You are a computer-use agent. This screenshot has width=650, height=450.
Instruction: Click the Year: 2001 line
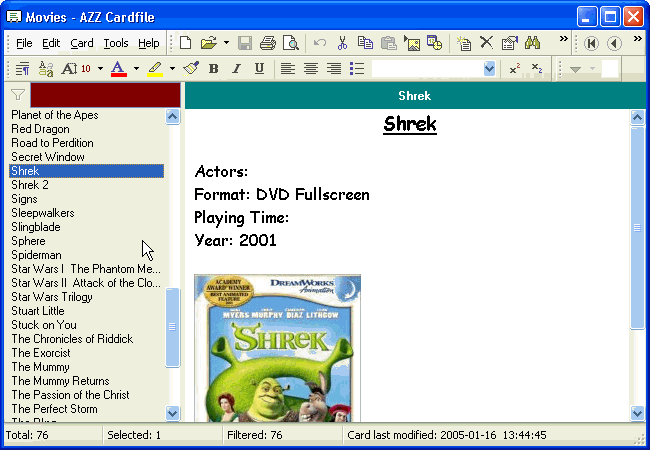235,240
